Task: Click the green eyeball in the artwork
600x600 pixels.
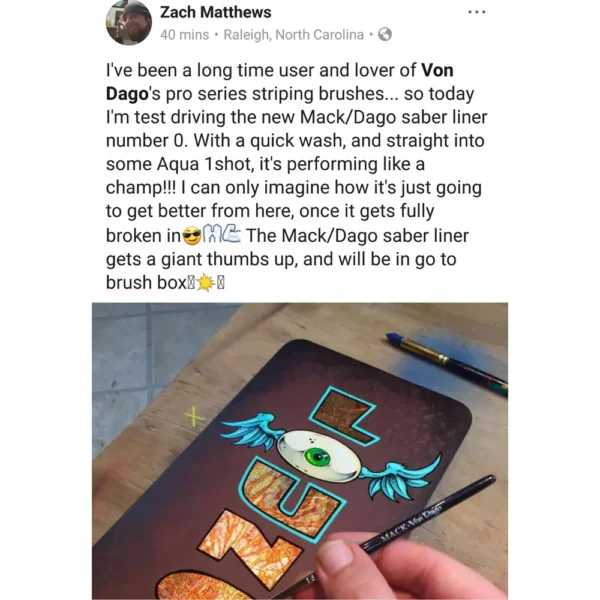Action: point(317,457)
